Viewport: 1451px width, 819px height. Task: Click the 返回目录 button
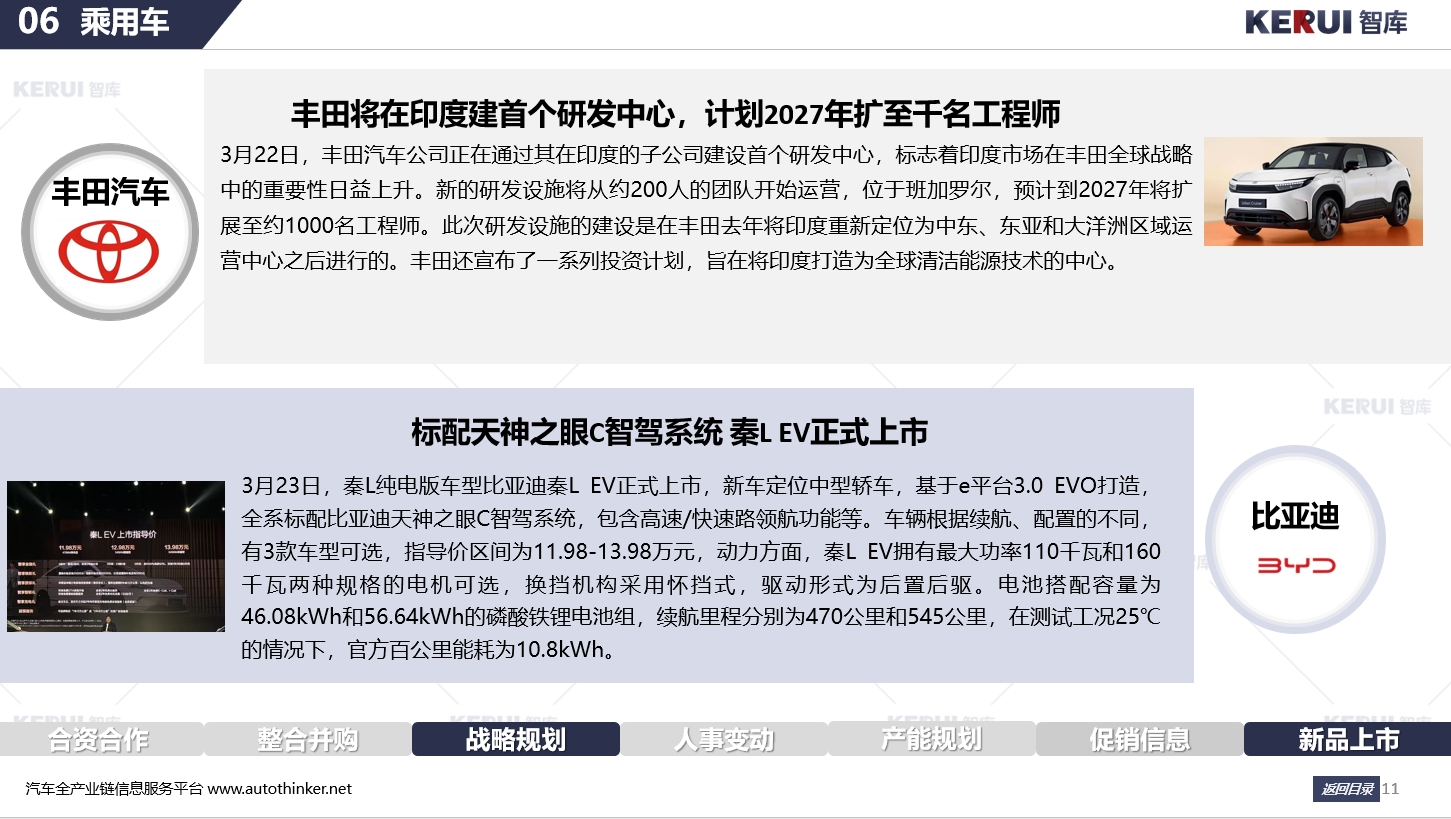coord(1346,789)
